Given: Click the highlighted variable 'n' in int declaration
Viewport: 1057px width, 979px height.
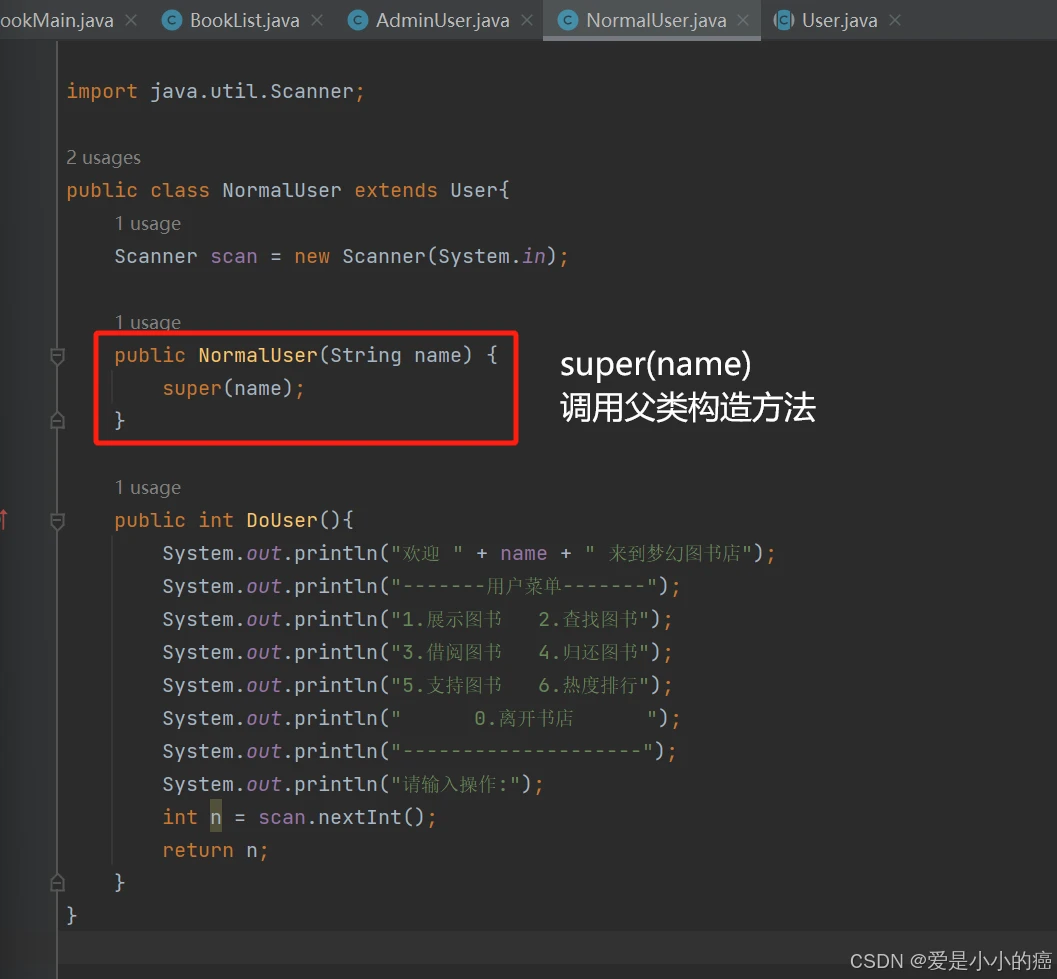Looking at the screenshot, I should tap(216, 818).
